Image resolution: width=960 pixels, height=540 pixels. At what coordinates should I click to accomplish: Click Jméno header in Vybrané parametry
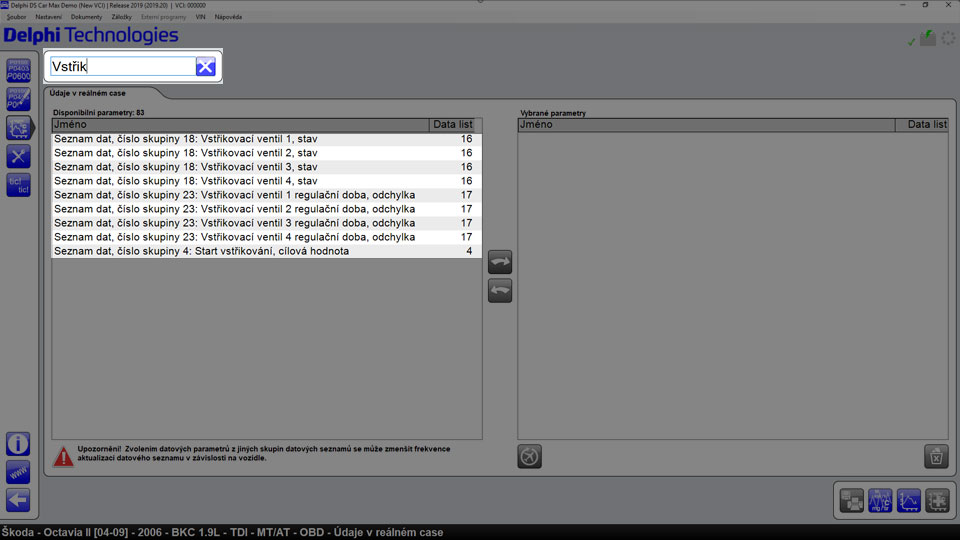tap(707, 125)
